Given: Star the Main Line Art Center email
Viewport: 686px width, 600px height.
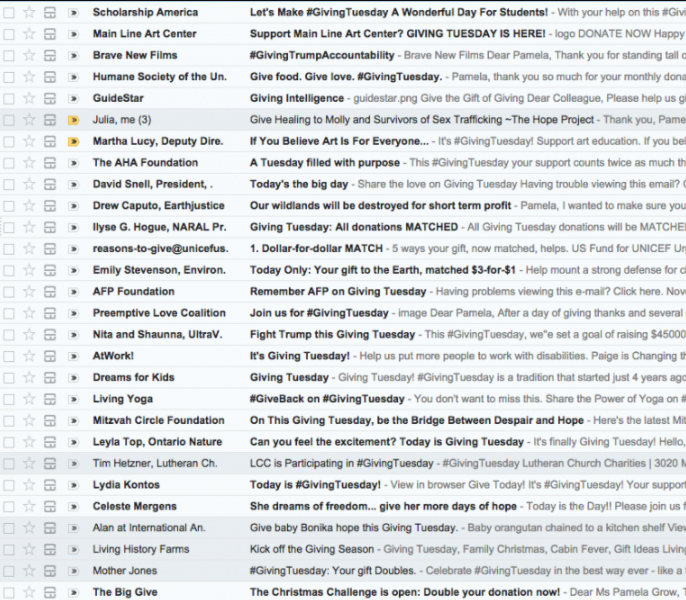Looking at the screenshot, I should [x=29, y=34].
